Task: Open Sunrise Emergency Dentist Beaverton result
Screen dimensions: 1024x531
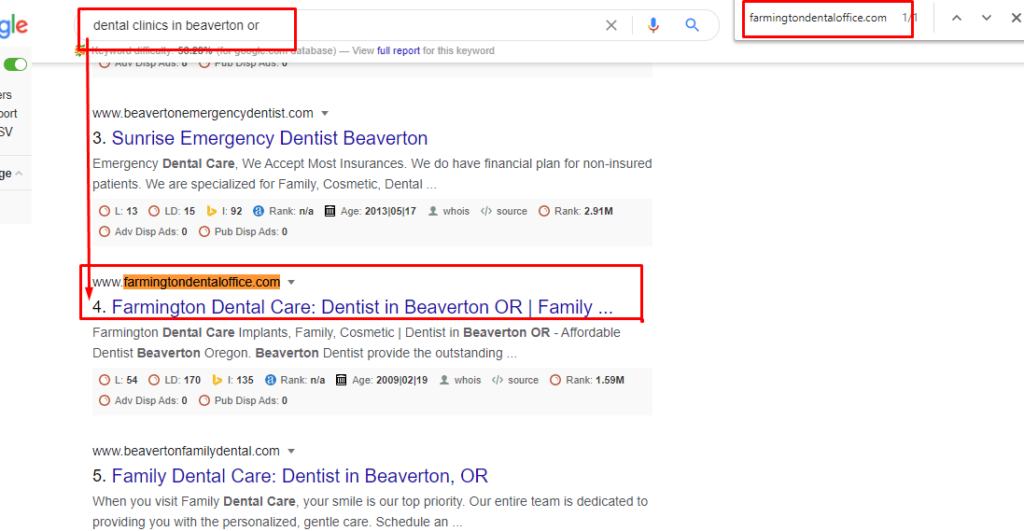Action: coord(269,138)
